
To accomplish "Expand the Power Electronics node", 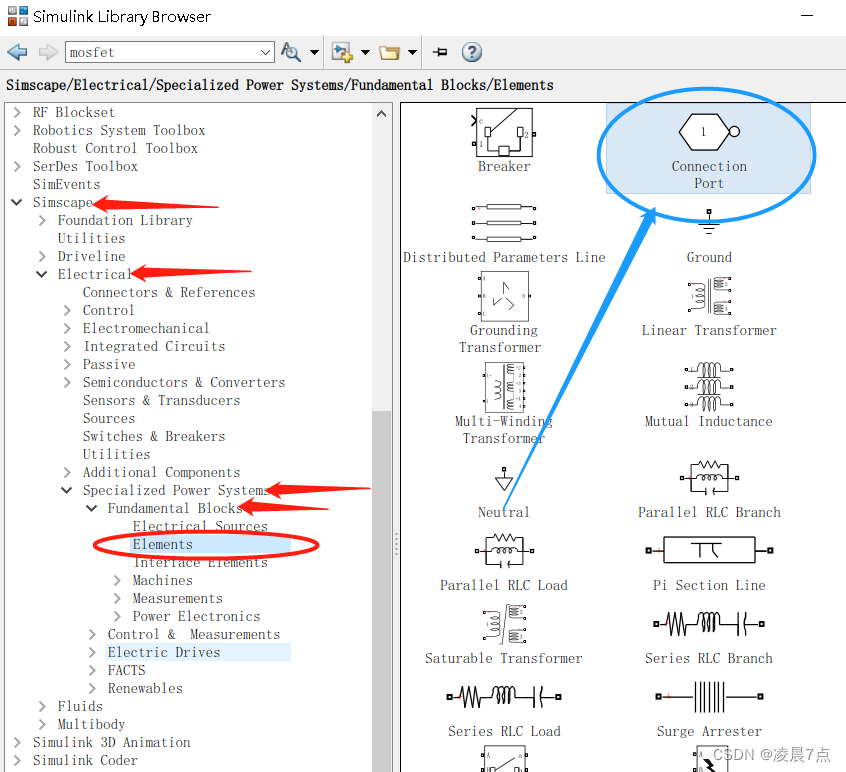I will pyautogui.click(x=117, y=616).
